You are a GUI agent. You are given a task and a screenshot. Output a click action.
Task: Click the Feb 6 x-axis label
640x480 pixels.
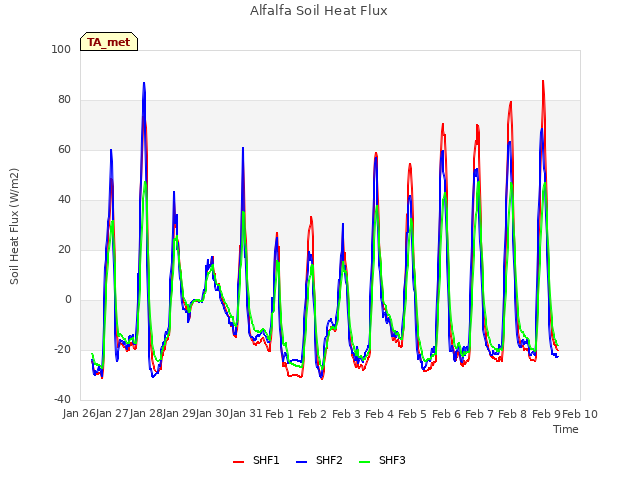click(x=446, y=414)
